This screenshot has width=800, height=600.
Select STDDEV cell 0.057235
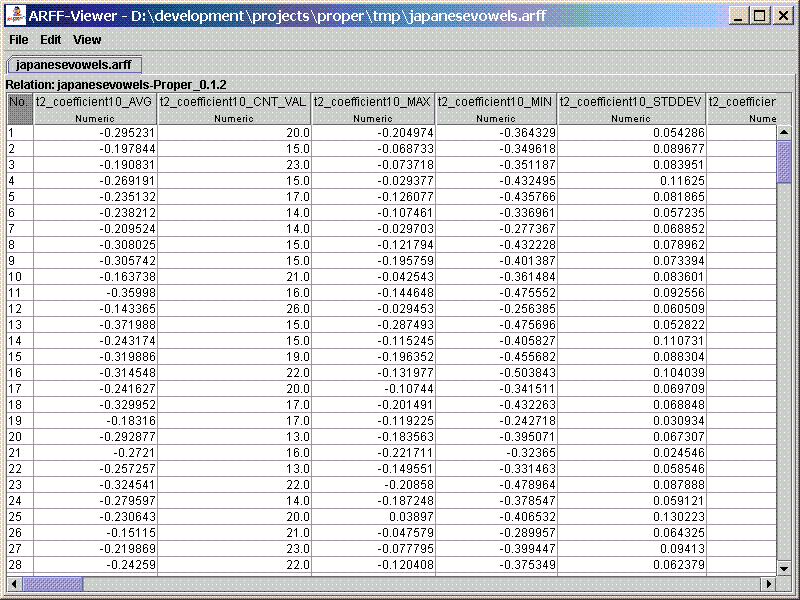pyautogui.click(x=632, y=213)
